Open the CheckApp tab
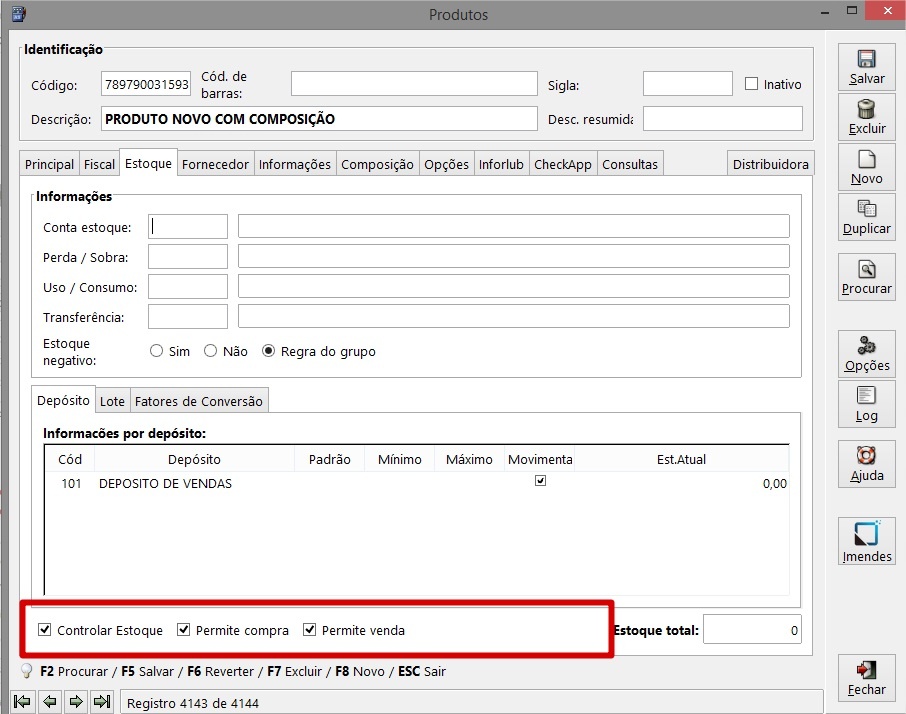The width and height of the screenshot is (906, 714). click(563, 164)
